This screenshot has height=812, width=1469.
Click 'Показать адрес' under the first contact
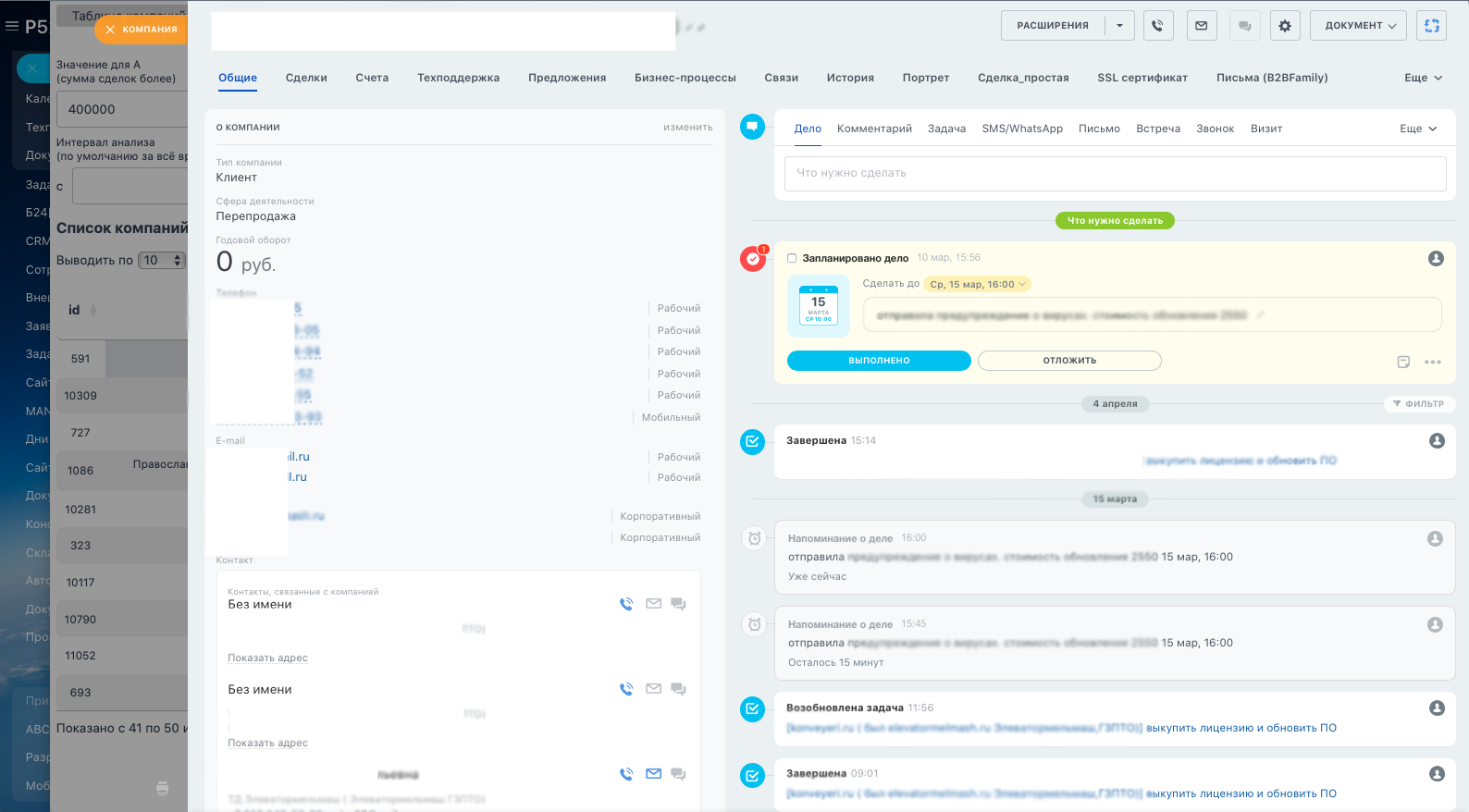point(267,658)
